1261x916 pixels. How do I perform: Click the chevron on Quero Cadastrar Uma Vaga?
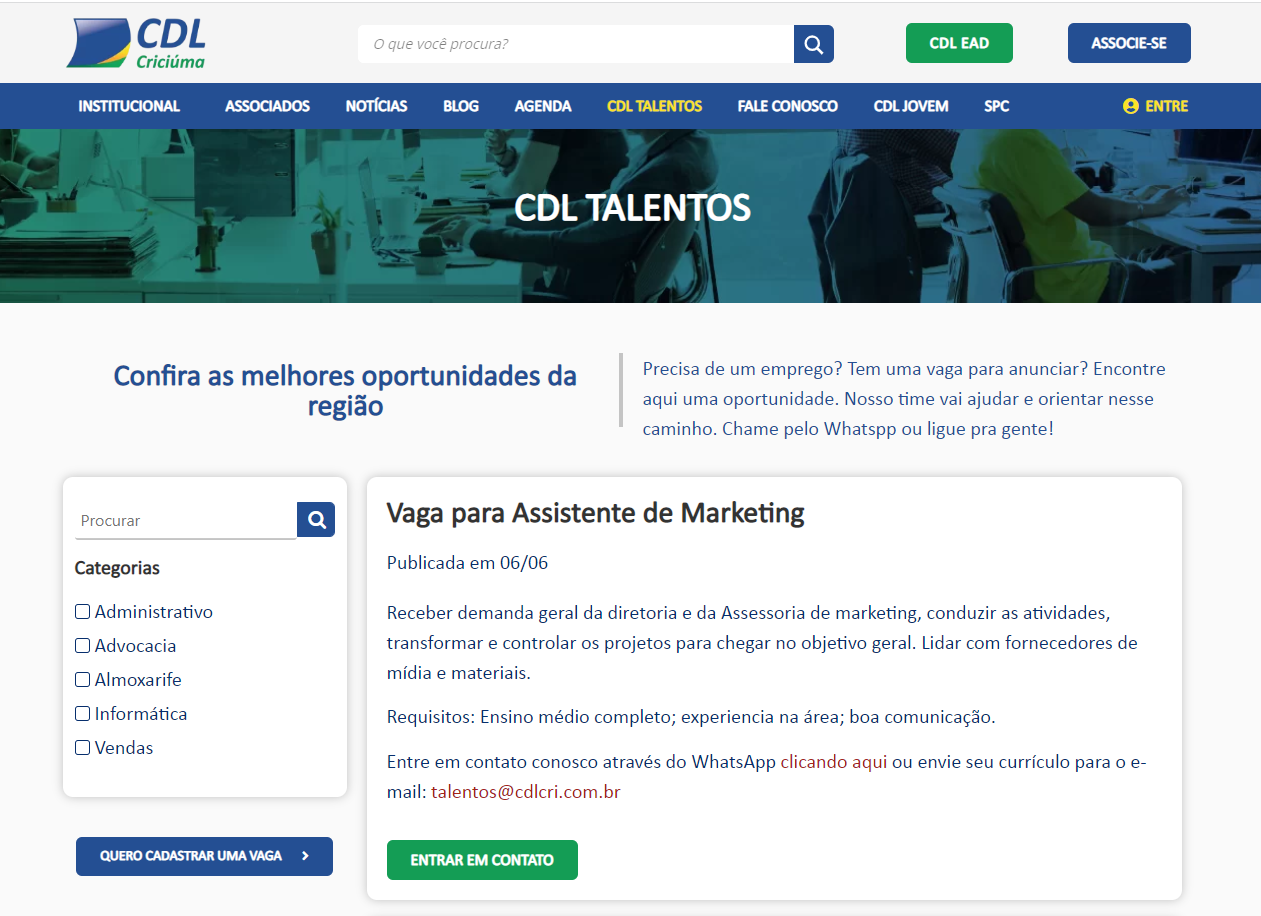click(305, 856)
